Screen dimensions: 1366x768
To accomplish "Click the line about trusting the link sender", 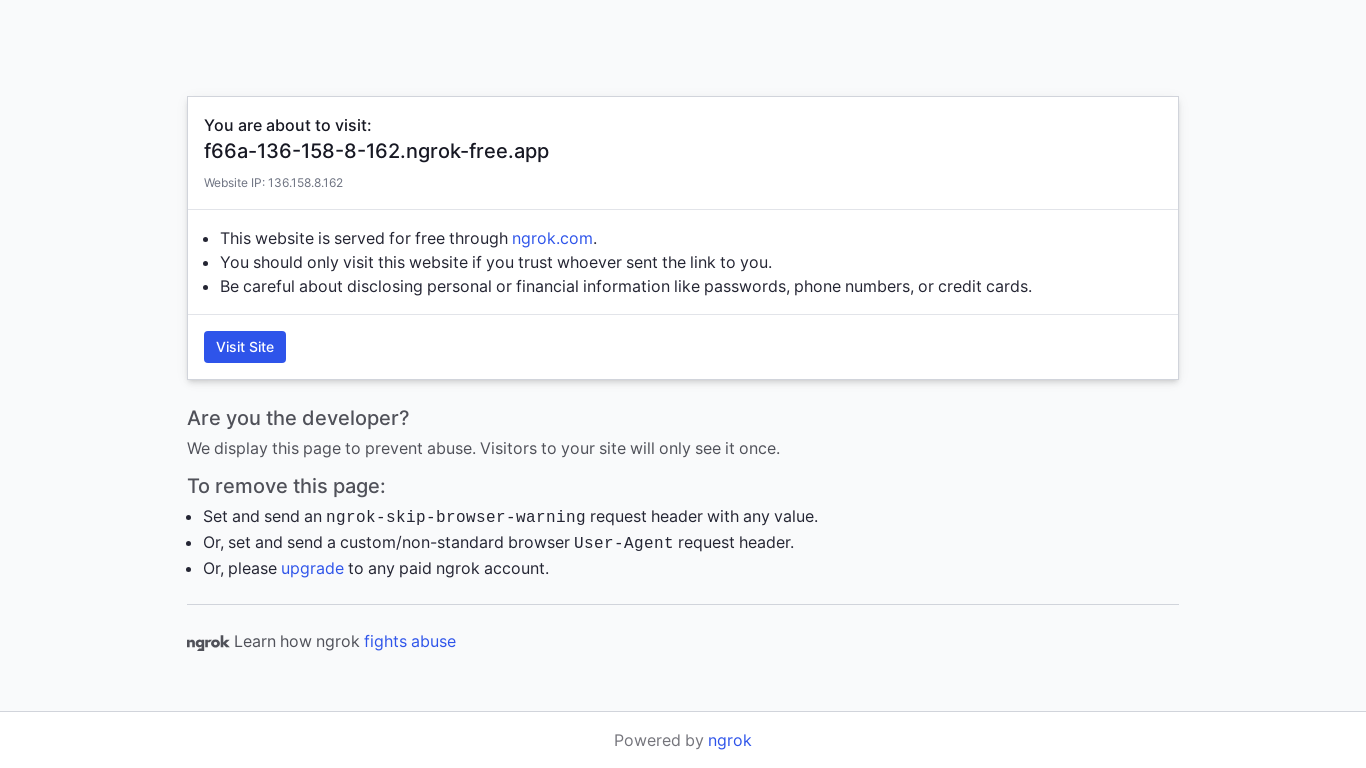I will [x=496, y=262].
